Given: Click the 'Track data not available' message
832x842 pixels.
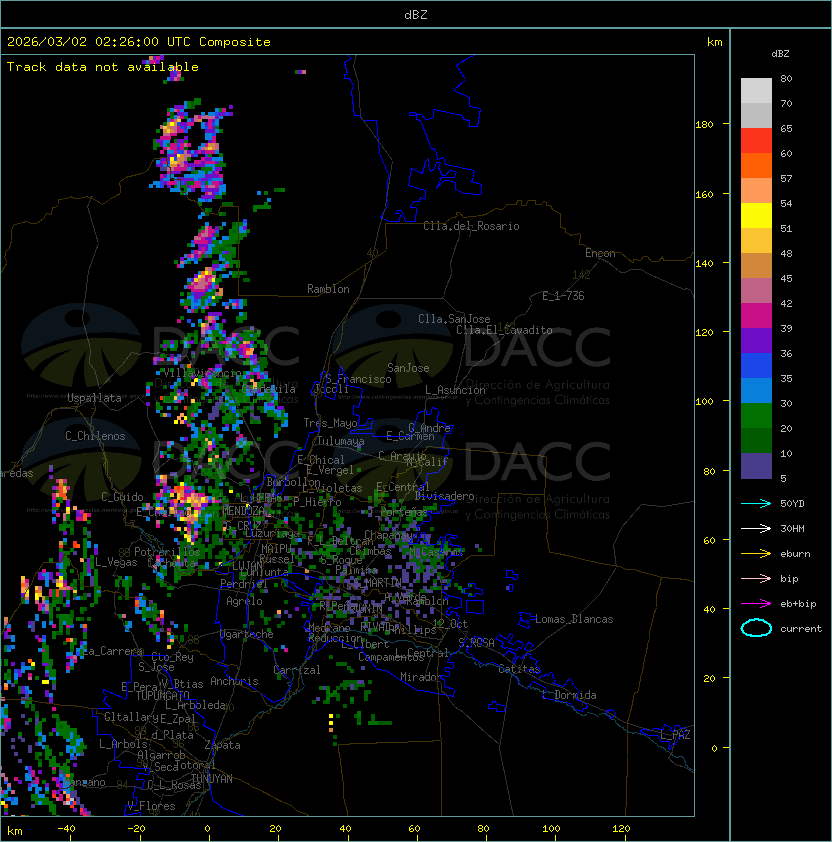Looking at the screenshot, I should tap(103, 67).
